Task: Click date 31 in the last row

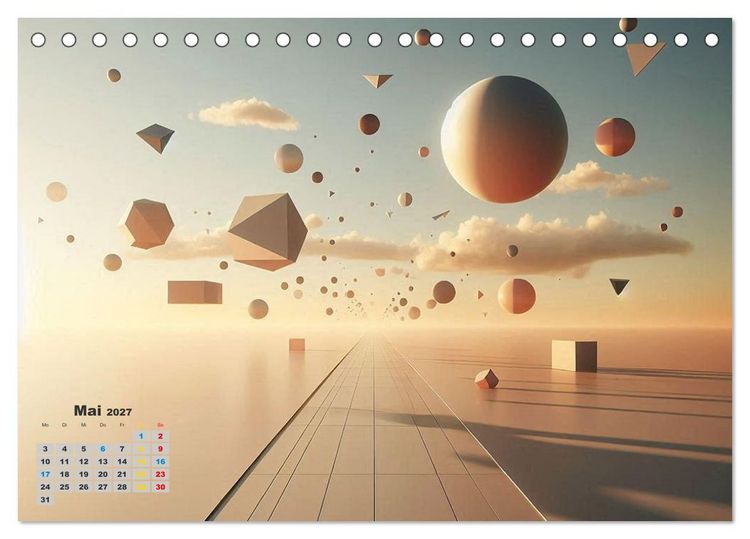Action: coord(45,499)
